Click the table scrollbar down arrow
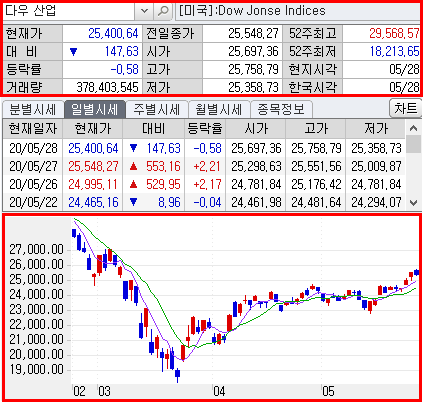 click(413, 202)
